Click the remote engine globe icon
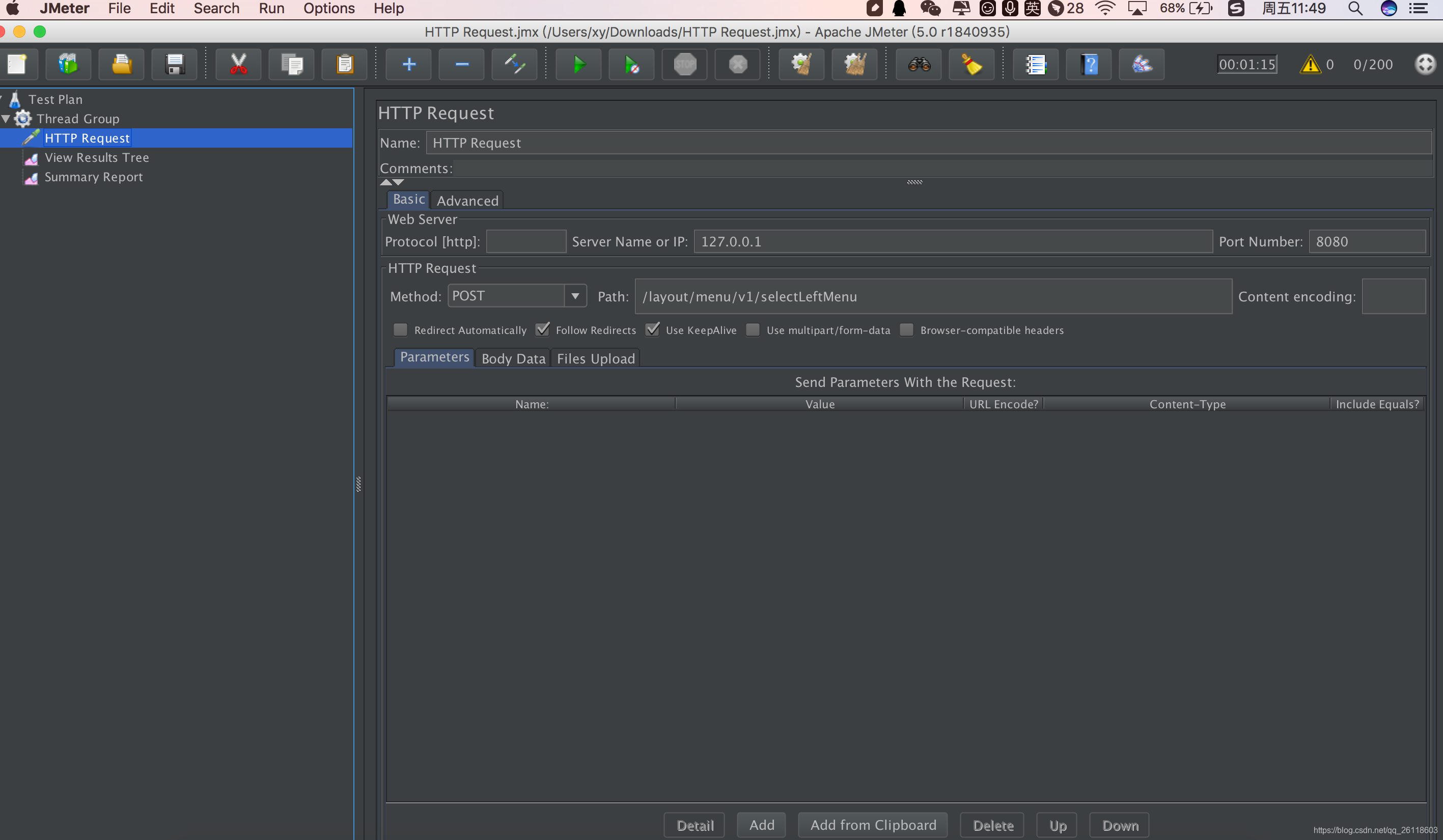Viewport: 1443px width, 840px height. coord(1425,64)
